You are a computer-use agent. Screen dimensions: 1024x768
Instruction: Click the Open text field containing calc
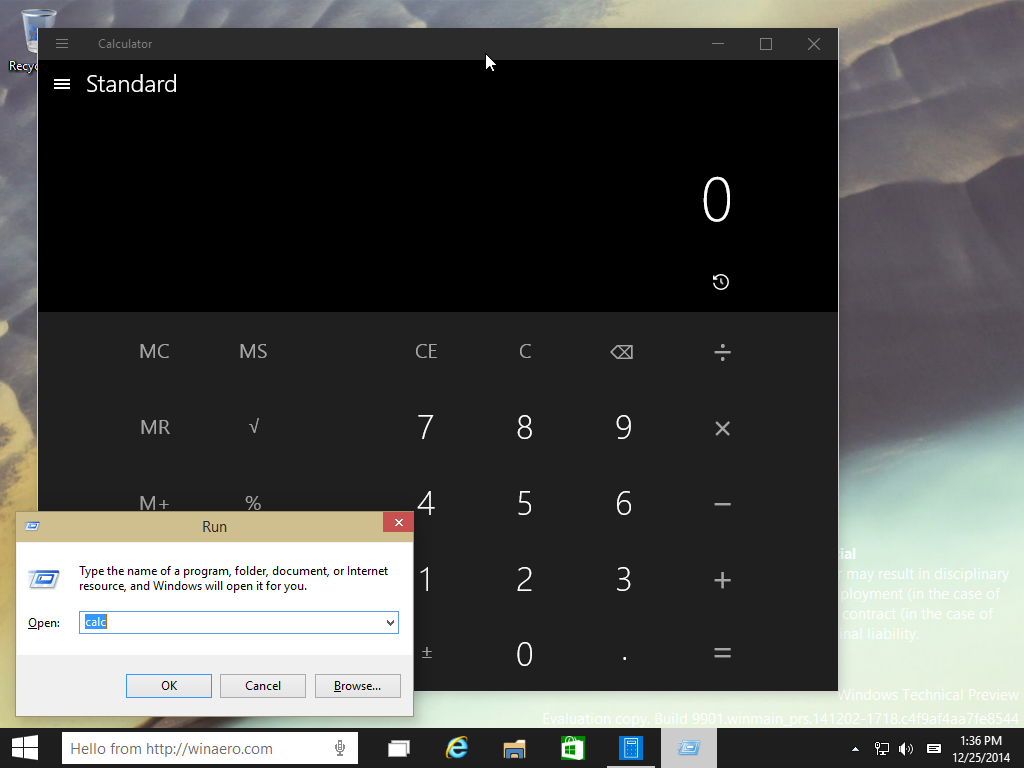[230, 623]
